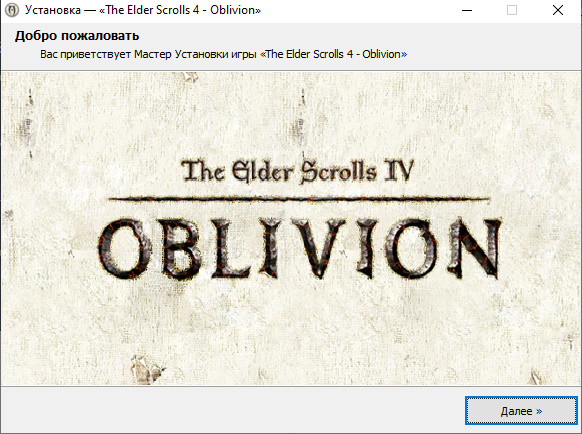The image size is (582, 434).
Task: Click the empty grey bar beside Далее
Action: tap(233, 410)
